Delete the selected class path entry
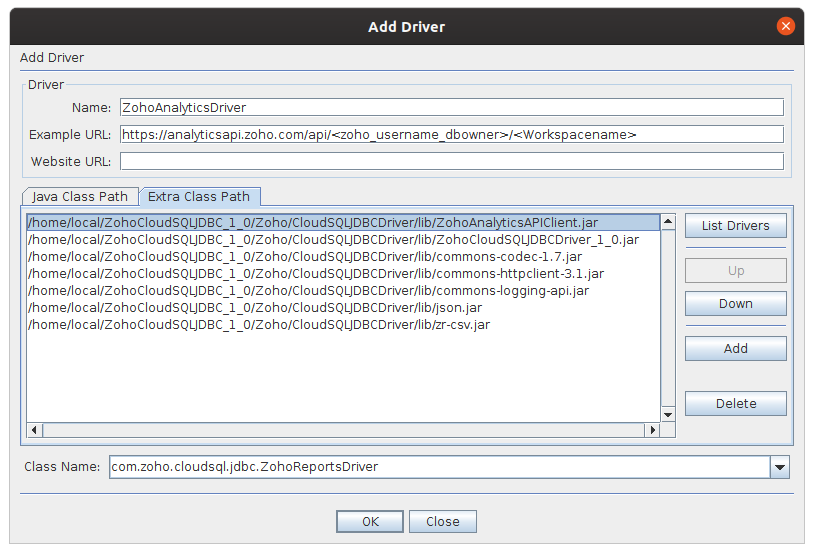 click(735, 404)
